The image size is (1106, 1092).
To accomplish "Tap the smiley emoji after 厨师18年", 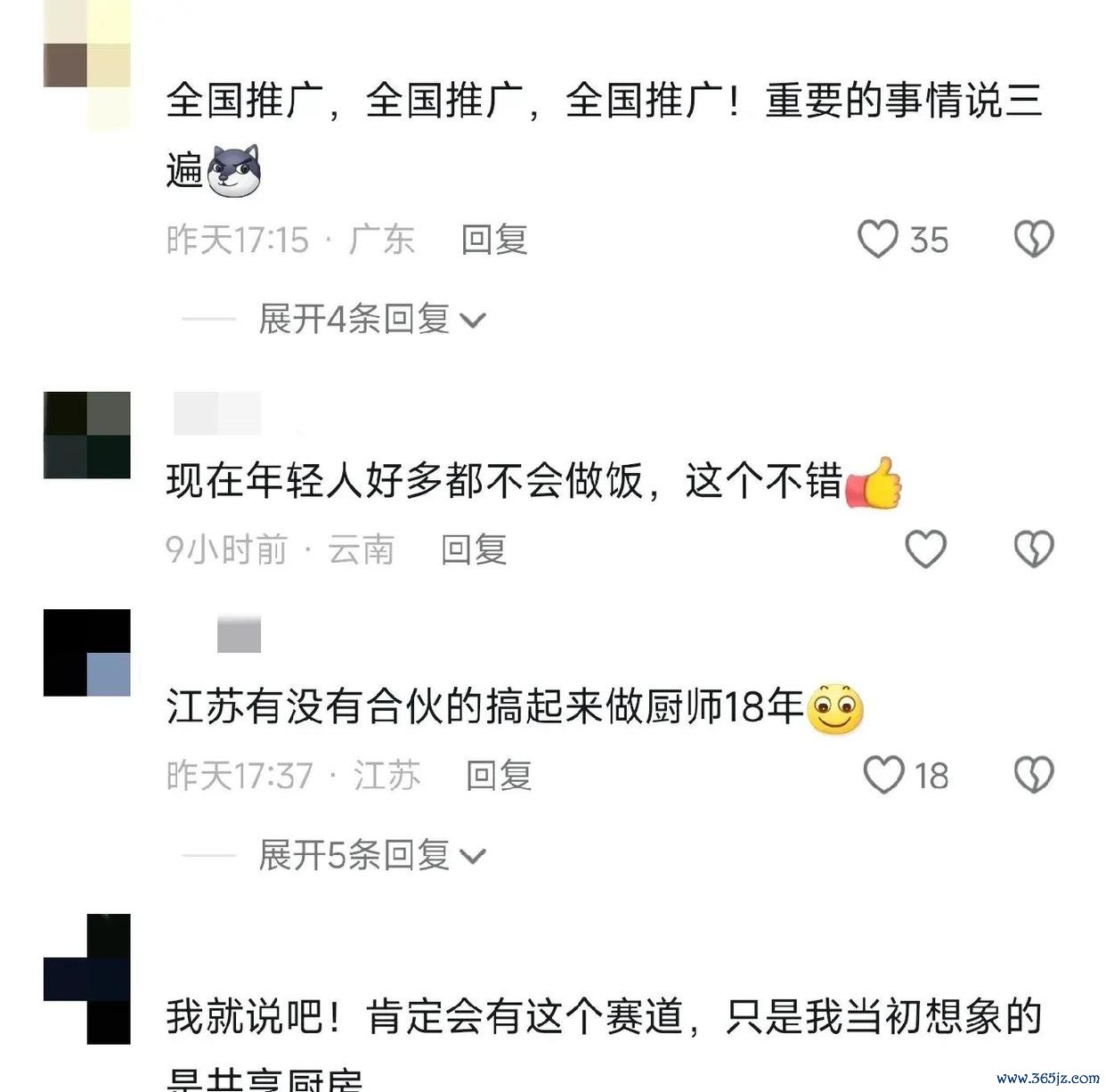I will coord(835,709).
